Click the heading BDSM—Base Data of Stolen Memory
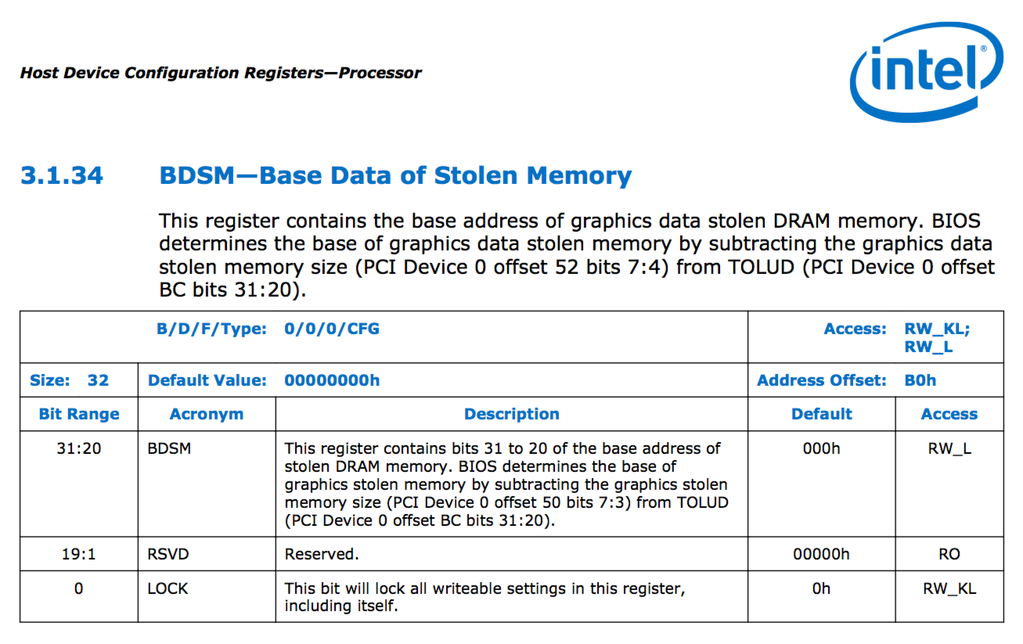Image resolution: width=1023 pixels, height=644 pixels. coord(395,176)
